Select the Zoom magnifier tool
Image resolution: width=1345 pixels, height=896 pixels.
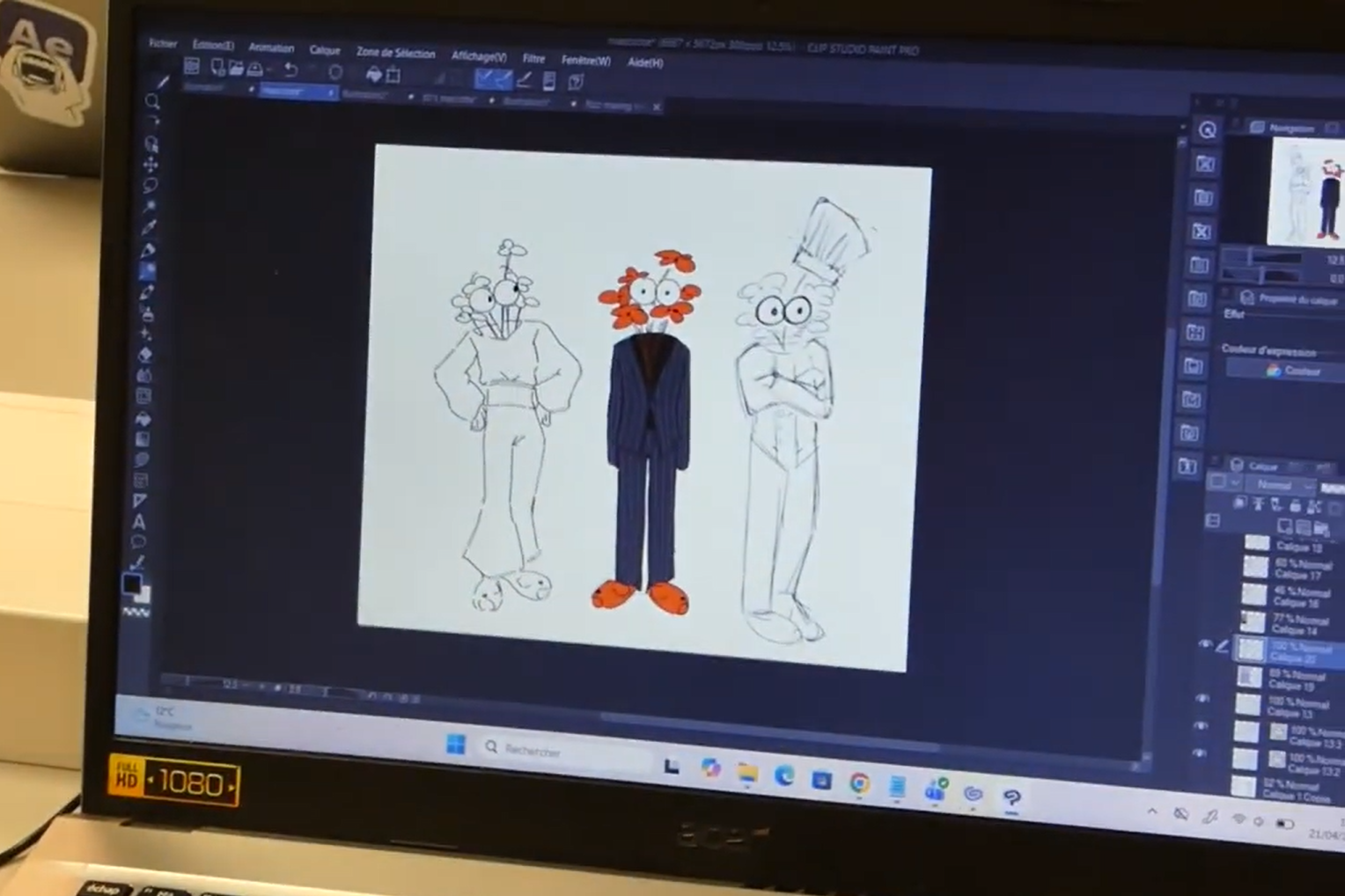pyautogui.click(x=152, y=102)
